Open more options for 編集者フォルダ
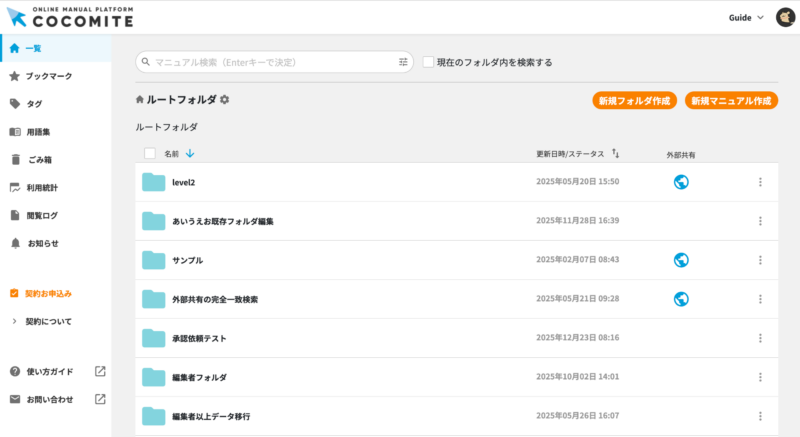The width and height of the screenshot is (800, 437). [760, 377]
